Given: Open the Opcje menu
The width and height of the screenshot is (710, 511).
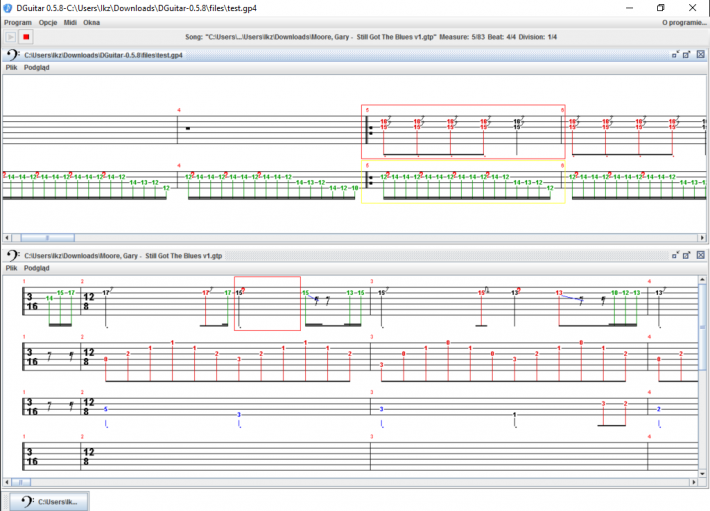Looking at the screenshot, I should (48, 23).
